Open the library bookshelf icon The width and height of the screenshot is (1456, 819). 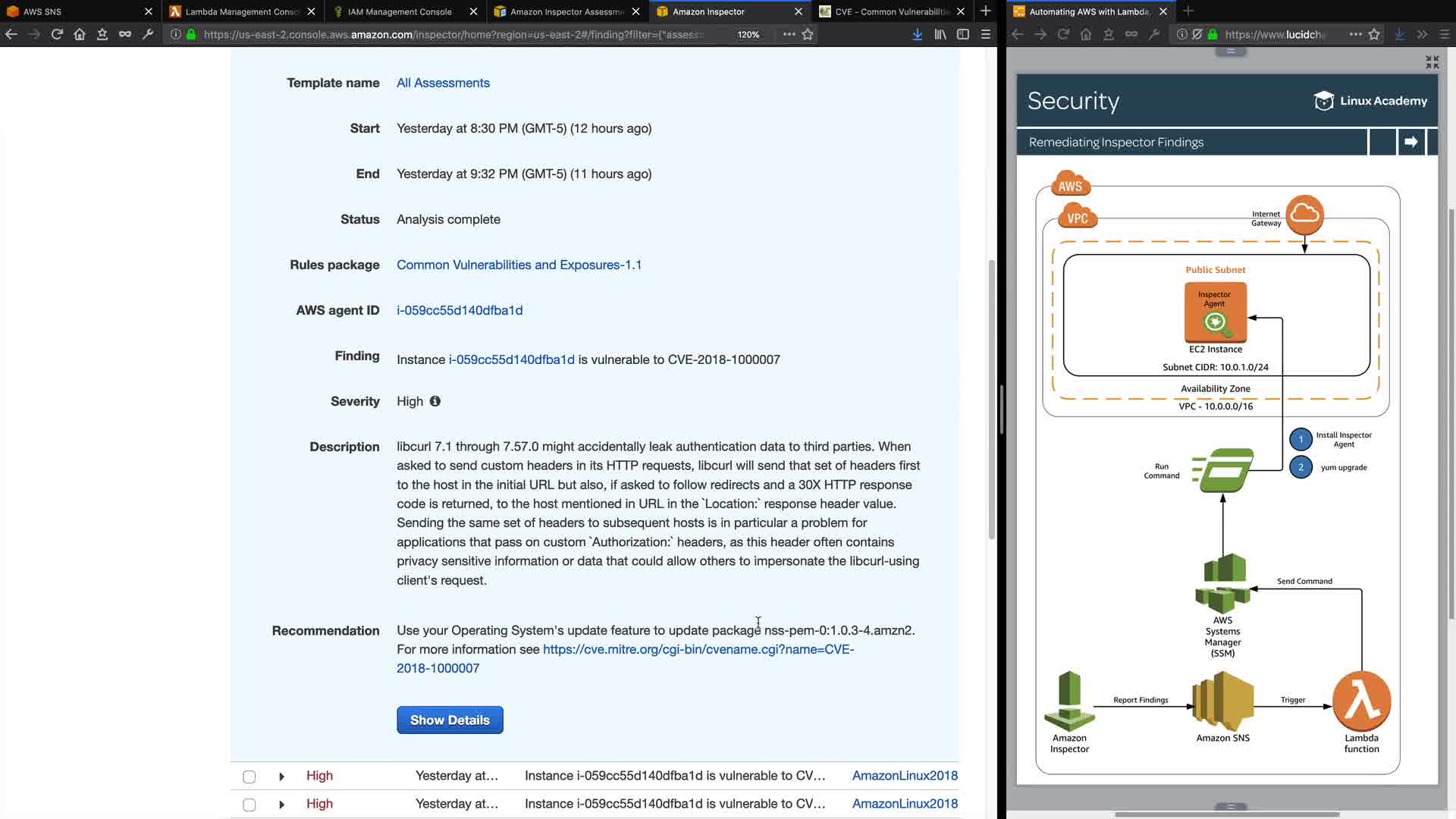click(x=940, y=34)
